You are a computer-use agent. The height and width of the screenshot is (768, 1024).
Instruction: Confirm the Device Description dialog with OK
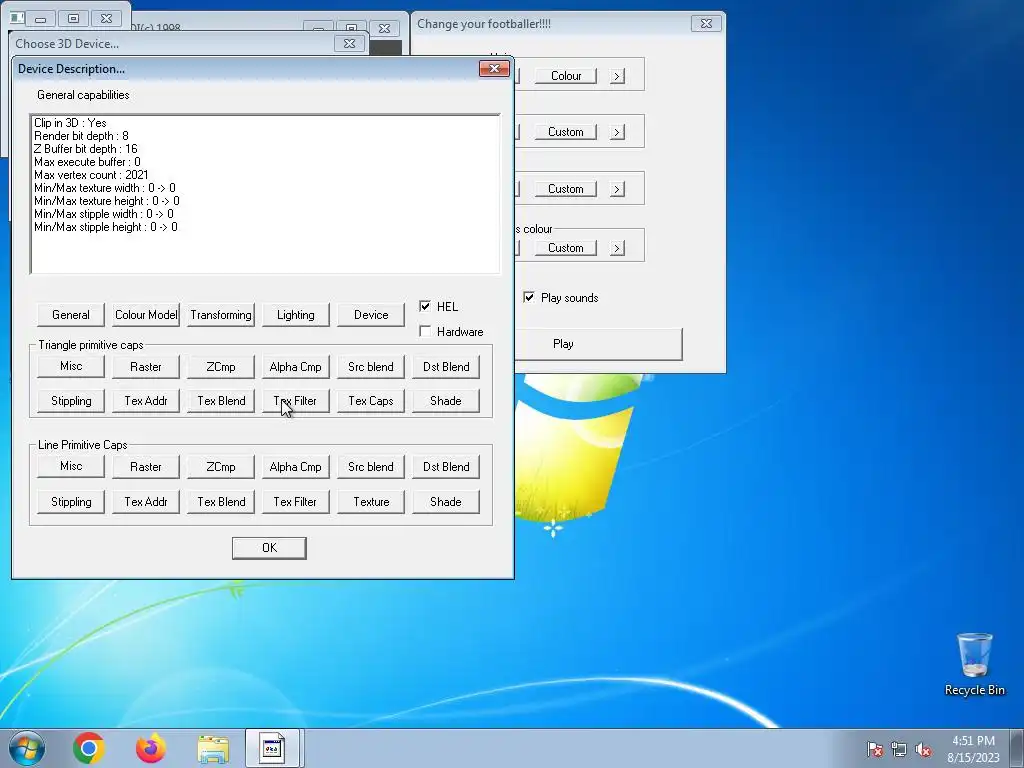(x=269, y=548)
